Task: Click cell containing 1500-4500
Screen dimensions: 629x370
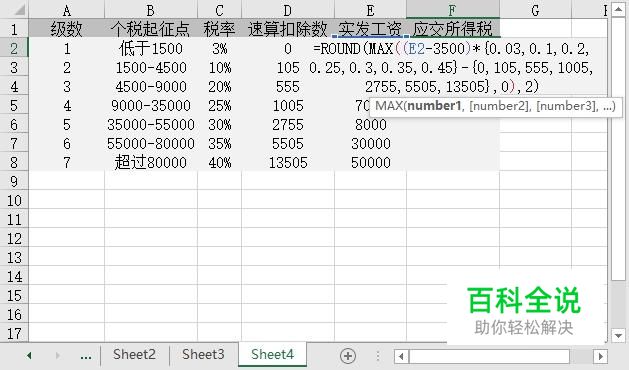Action: coord(151,67)
